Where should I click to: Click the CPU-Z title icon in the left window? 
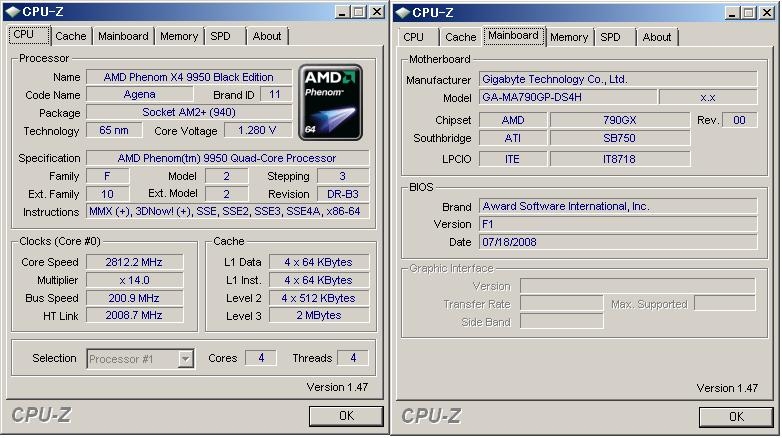(12, 12)
